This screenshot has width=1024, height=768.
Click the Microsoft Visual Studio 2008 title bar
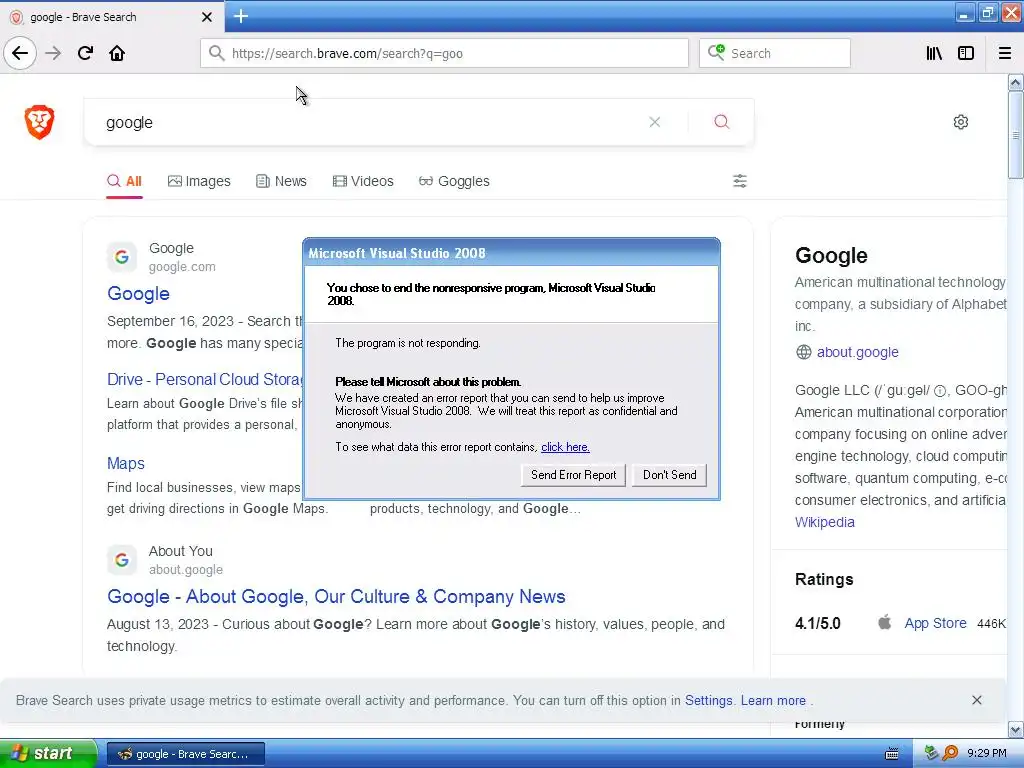(x=511, y=253)
